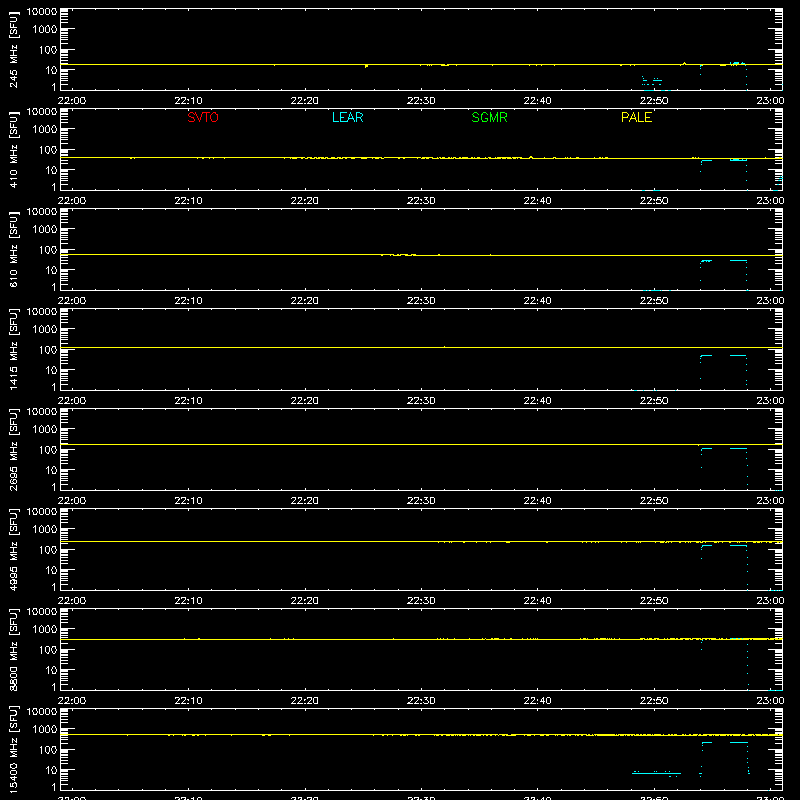Click 22:40 time label of 2695 MHz panel
This screenshot has height=800, width=800.
pyautogui.click(x=537, y=501)
